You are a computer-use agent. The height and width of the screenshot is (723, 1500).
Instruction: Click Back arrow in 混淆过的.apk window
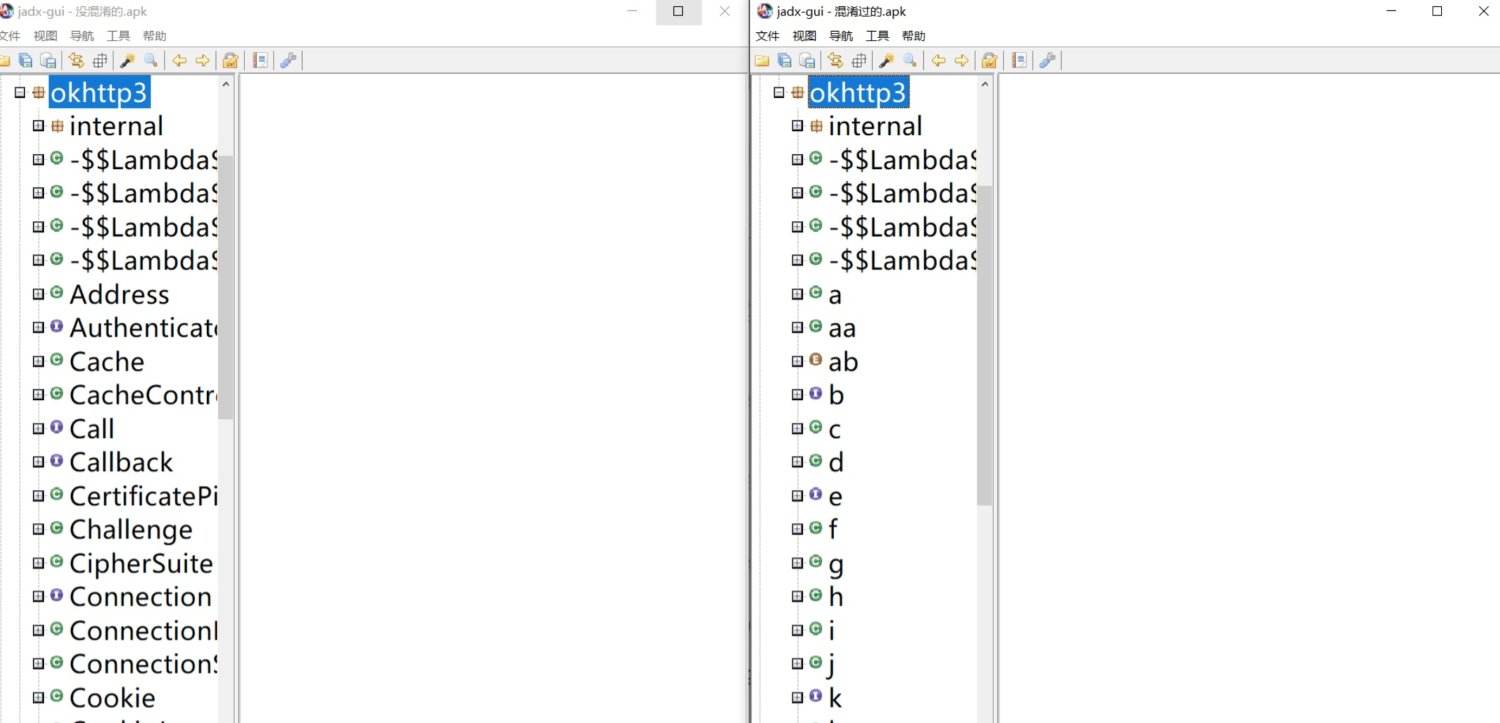938,61
